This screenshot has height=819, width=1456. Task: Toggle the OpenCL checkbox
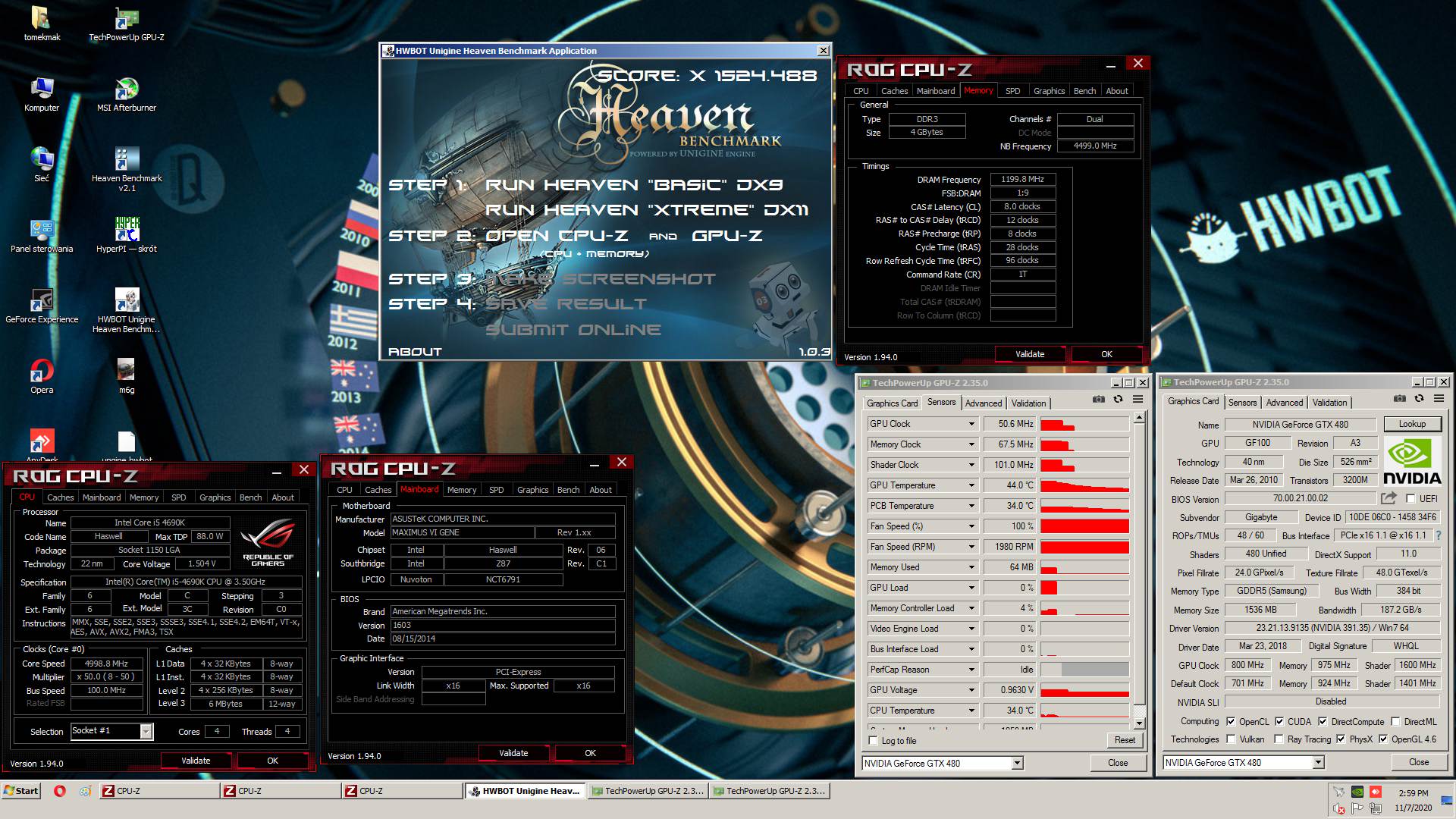[1231, 722]
